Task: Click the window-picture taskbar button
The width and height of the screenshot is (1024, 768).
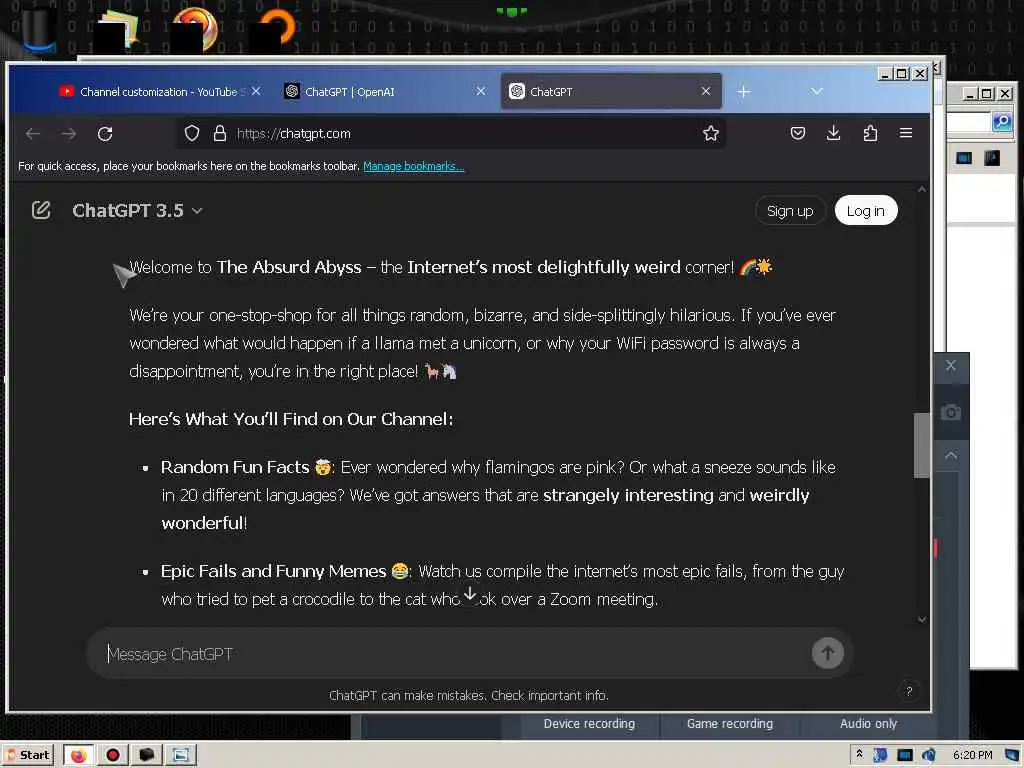Action: click(x=181, y=756)
